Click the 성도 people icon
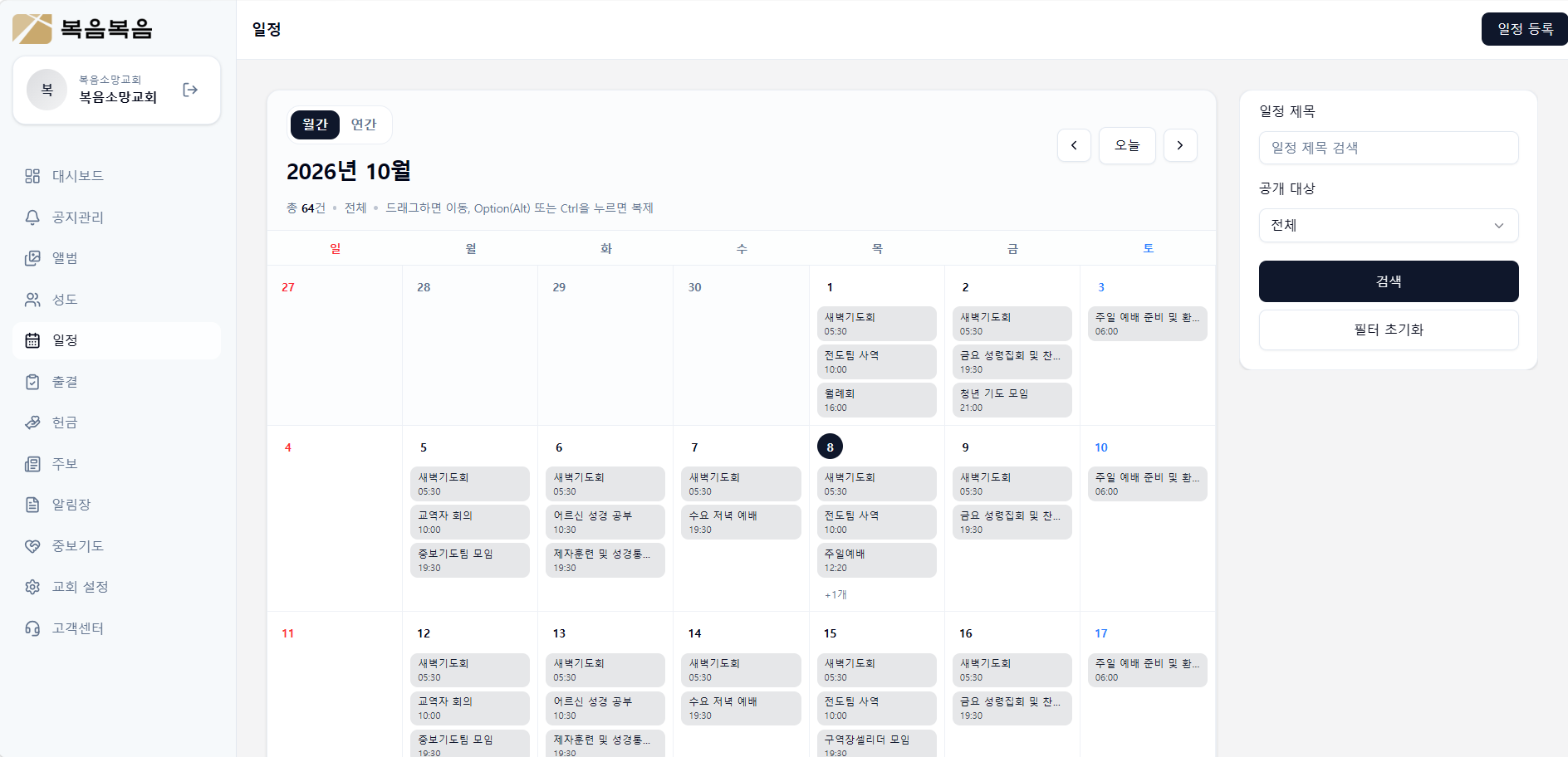 click(32, 300)
